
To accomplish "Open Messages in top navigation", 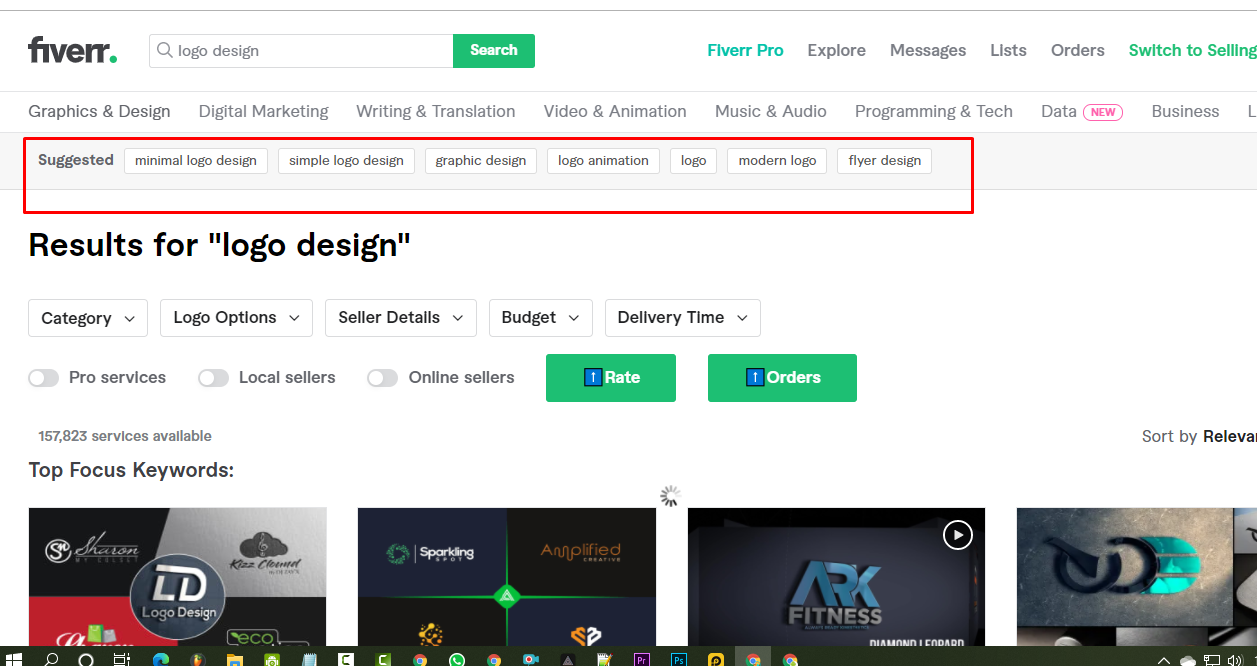I will coord(928,51).
